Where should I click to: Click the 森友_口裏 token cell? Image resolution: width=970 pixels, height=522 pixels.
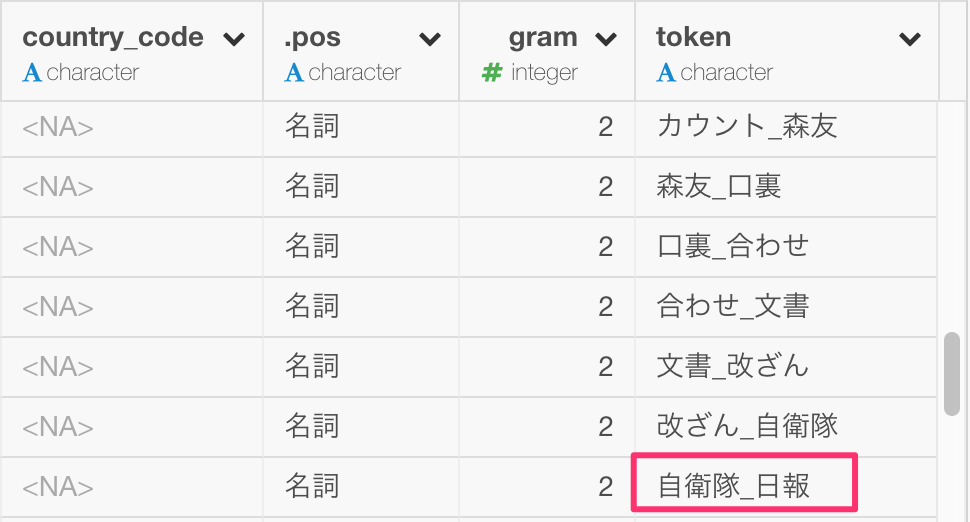pos(786,187)
